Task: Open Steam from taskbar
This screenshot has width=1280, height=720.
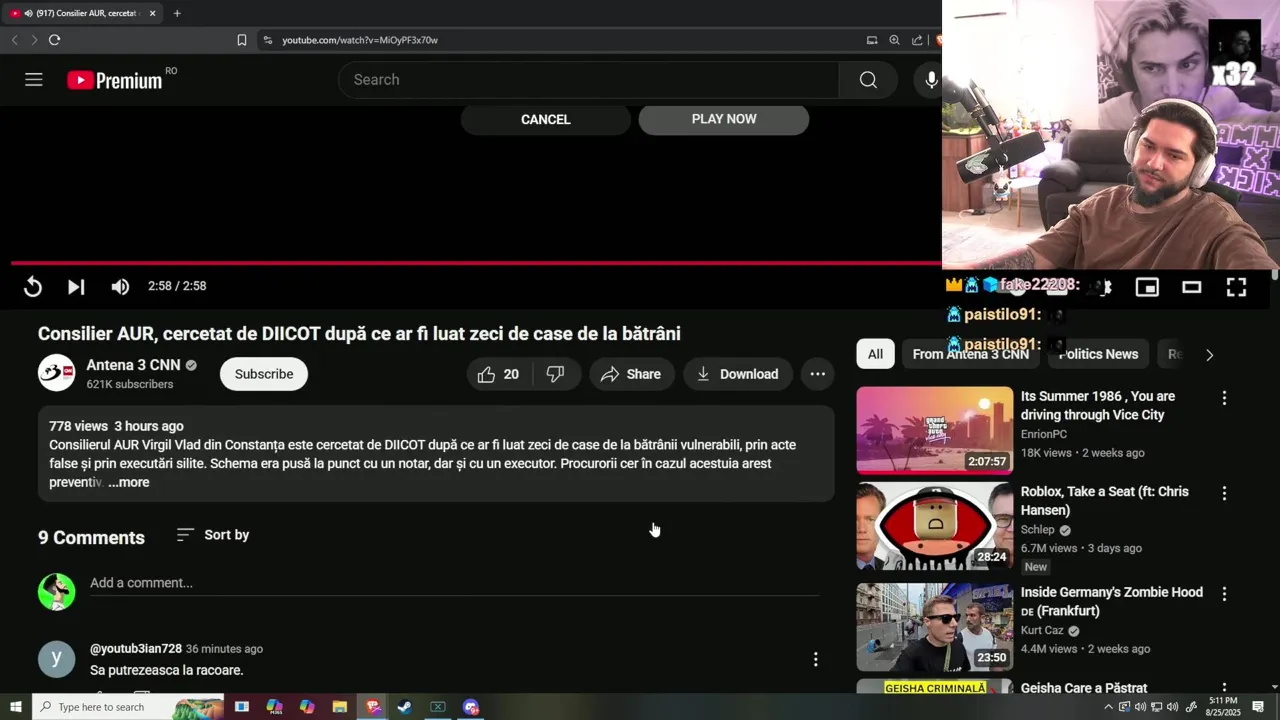Action: click(x=405, y=707)
